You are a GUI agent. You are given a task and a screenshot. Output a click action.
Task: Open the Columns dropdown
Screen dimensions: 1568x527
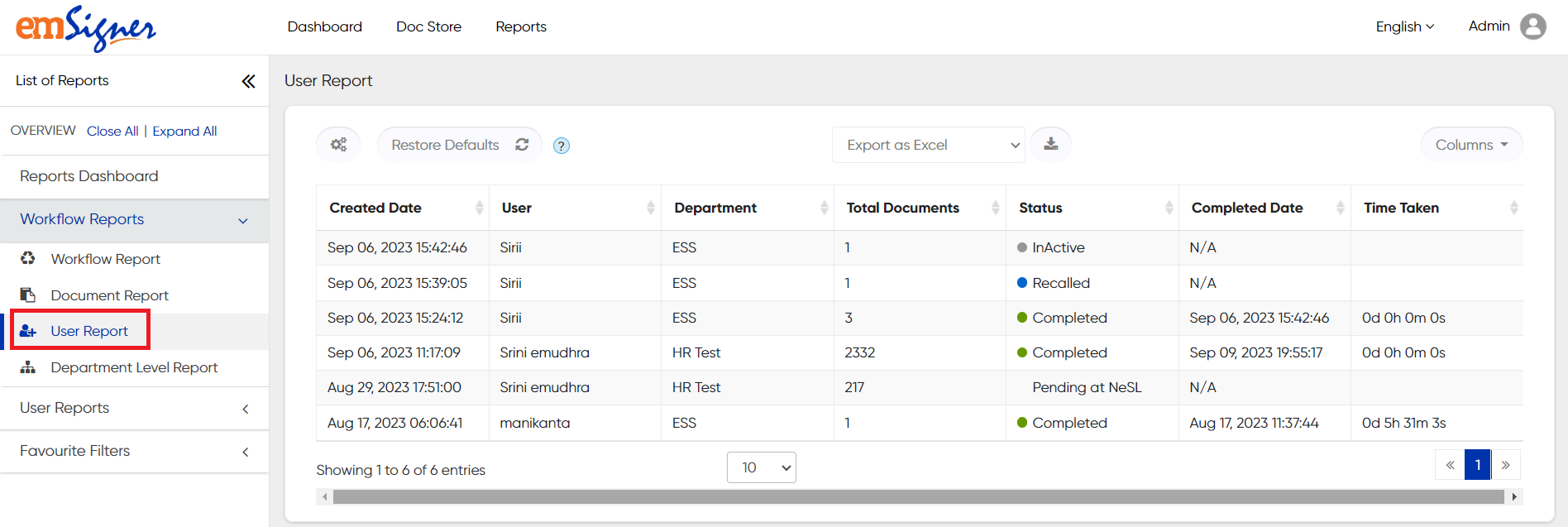pyautogui.click(x=1471, y=145)
